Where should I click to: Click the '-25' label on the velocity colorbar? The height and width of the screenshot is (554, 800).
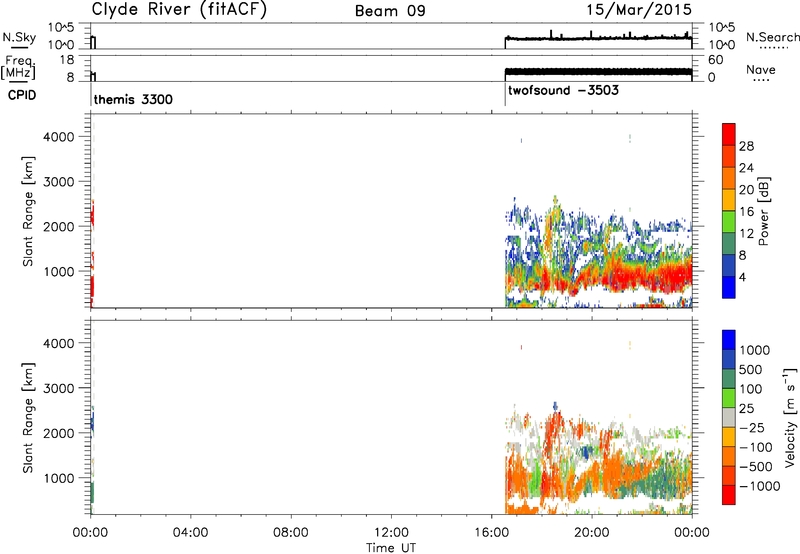751,427
